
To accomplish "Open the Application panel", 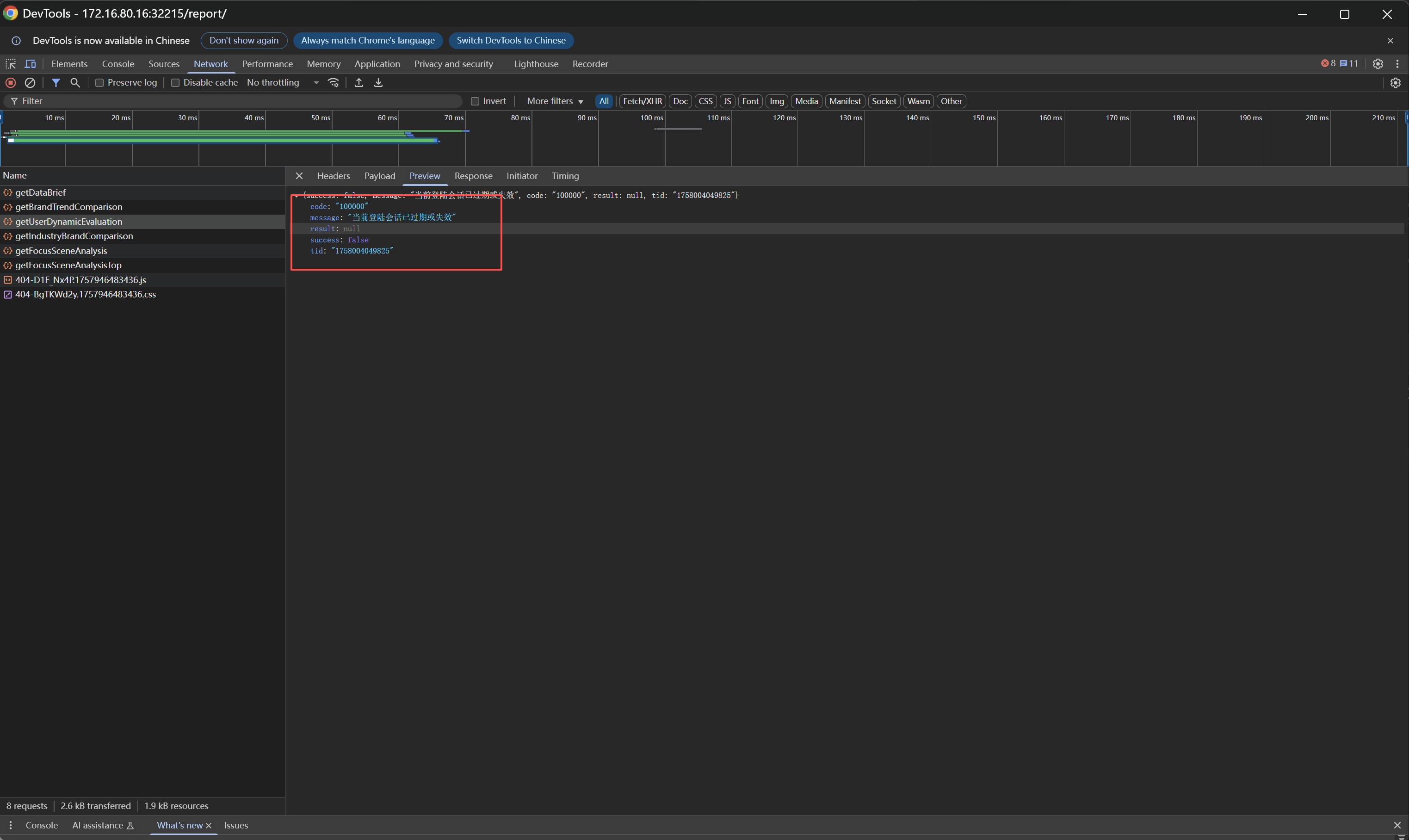I will 377,64.
